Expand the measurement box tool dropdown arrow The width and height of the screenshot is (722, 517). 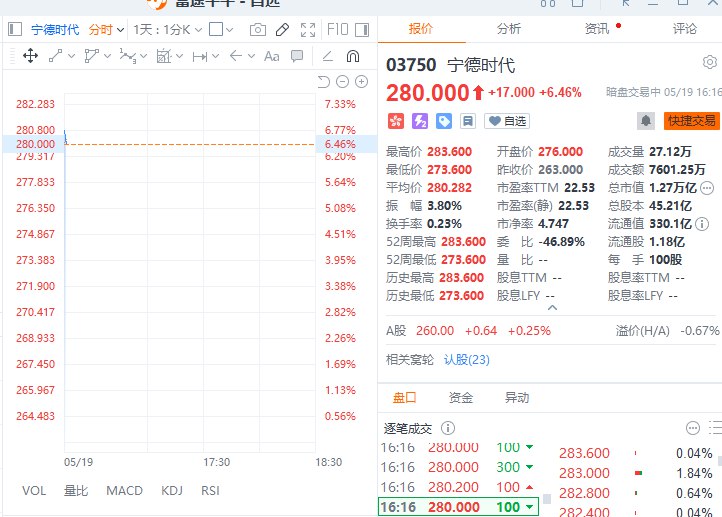[179, 56]
